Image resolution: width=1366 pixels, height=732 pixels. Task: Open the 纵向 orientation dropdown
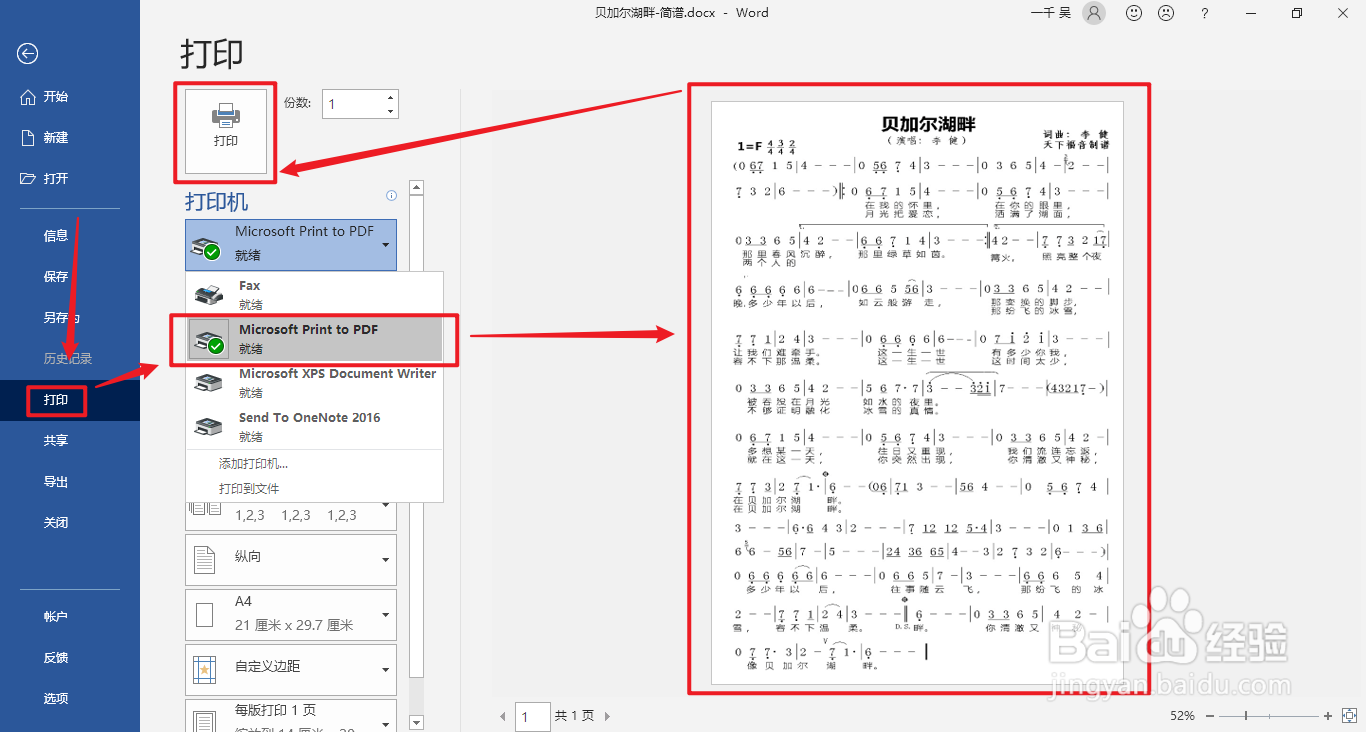tap(291, 560)
